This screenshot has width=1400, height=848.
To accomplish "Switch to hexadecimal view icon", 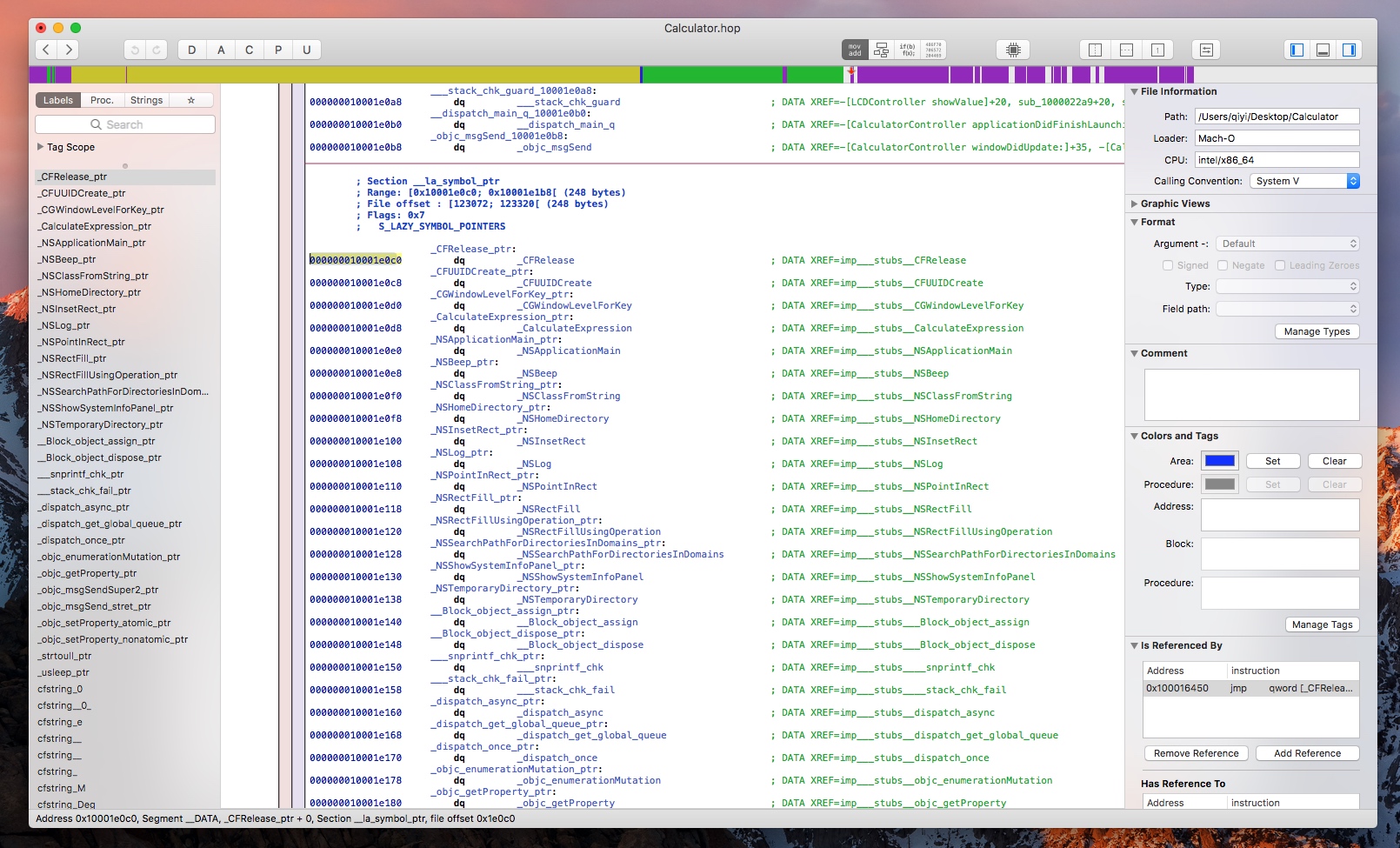I will pos(933,50).
